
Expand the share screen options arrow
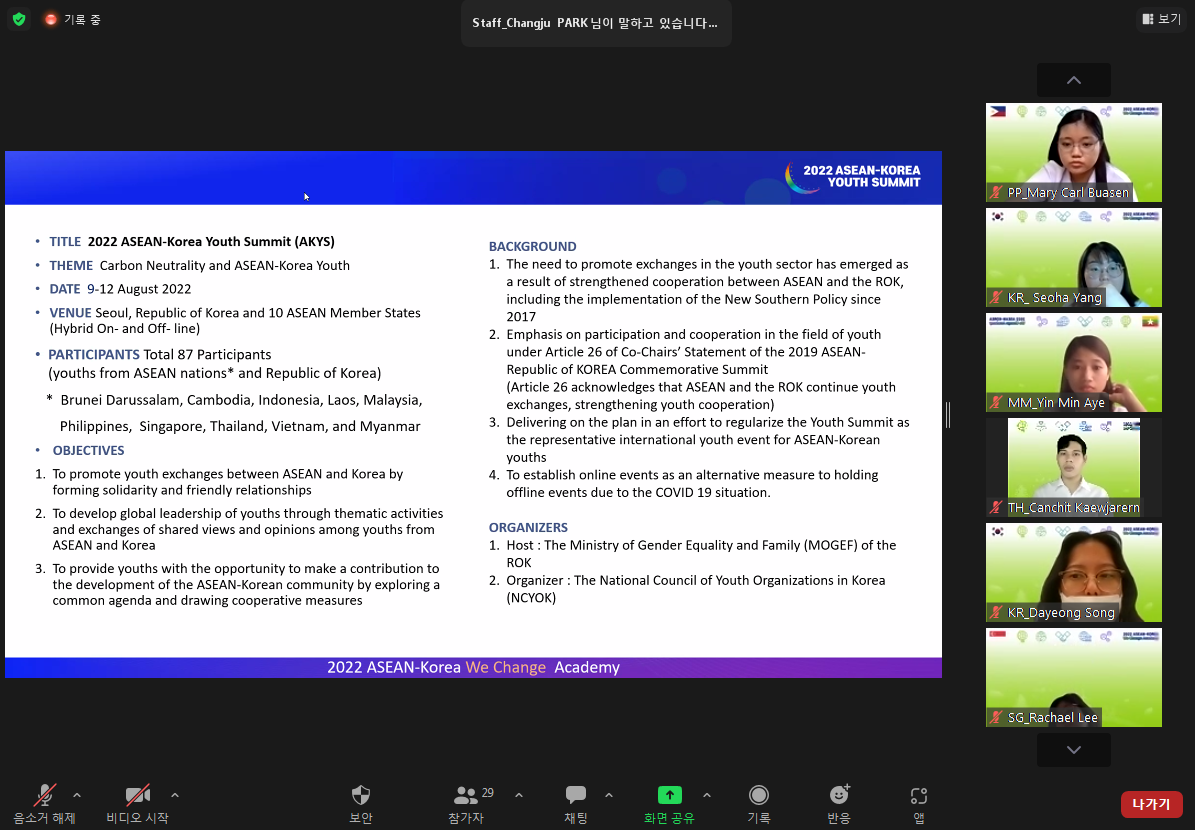pos(707,796)
